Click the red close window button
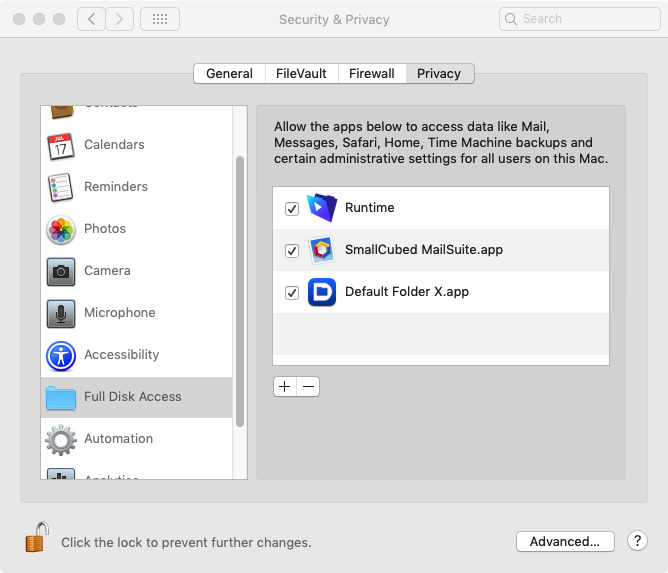The image size is (668, 573). click(x=19, y=19)
